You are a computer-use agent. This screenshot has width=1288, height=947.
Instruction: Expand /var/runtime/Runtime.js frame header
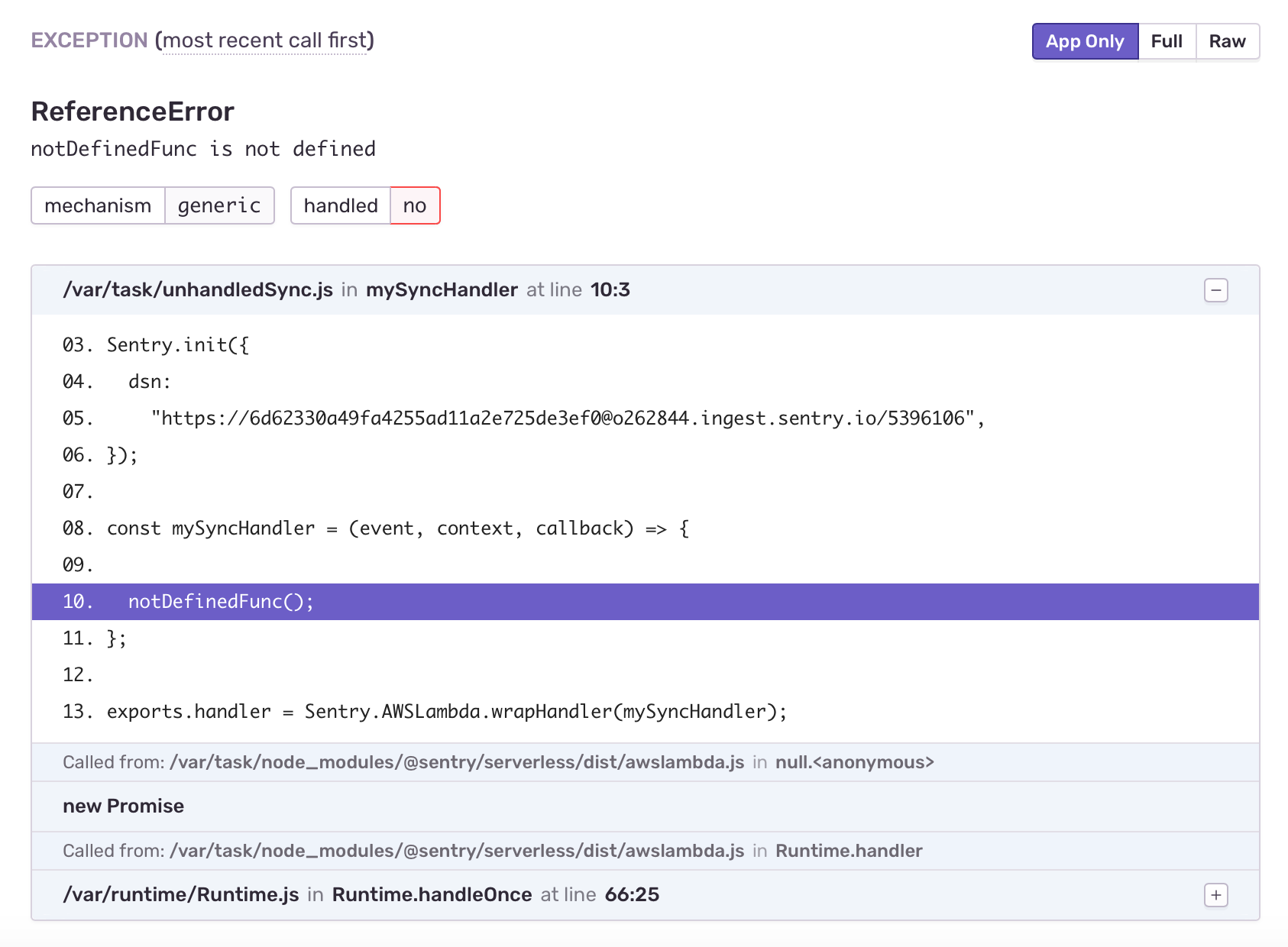point(646,895)
